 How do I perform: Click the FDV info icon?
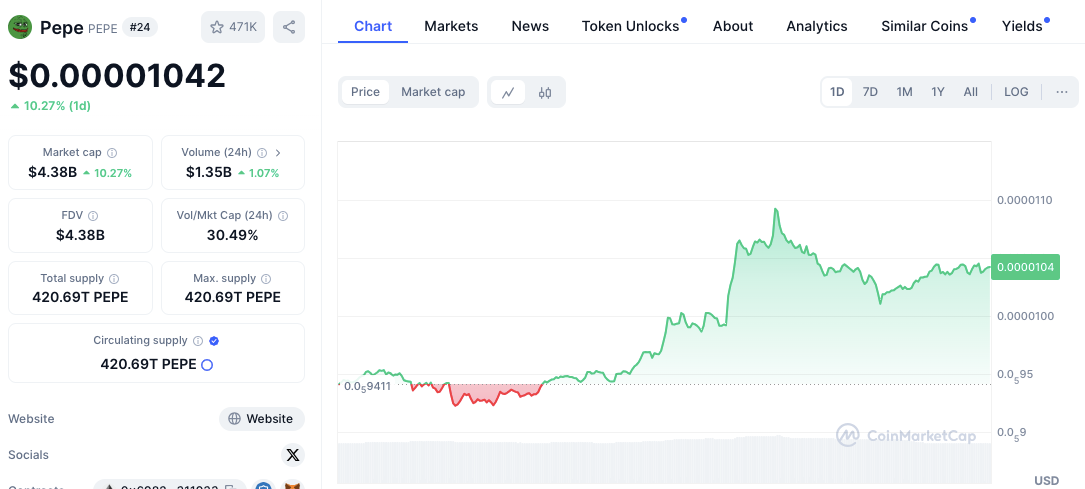pos(93,216)
